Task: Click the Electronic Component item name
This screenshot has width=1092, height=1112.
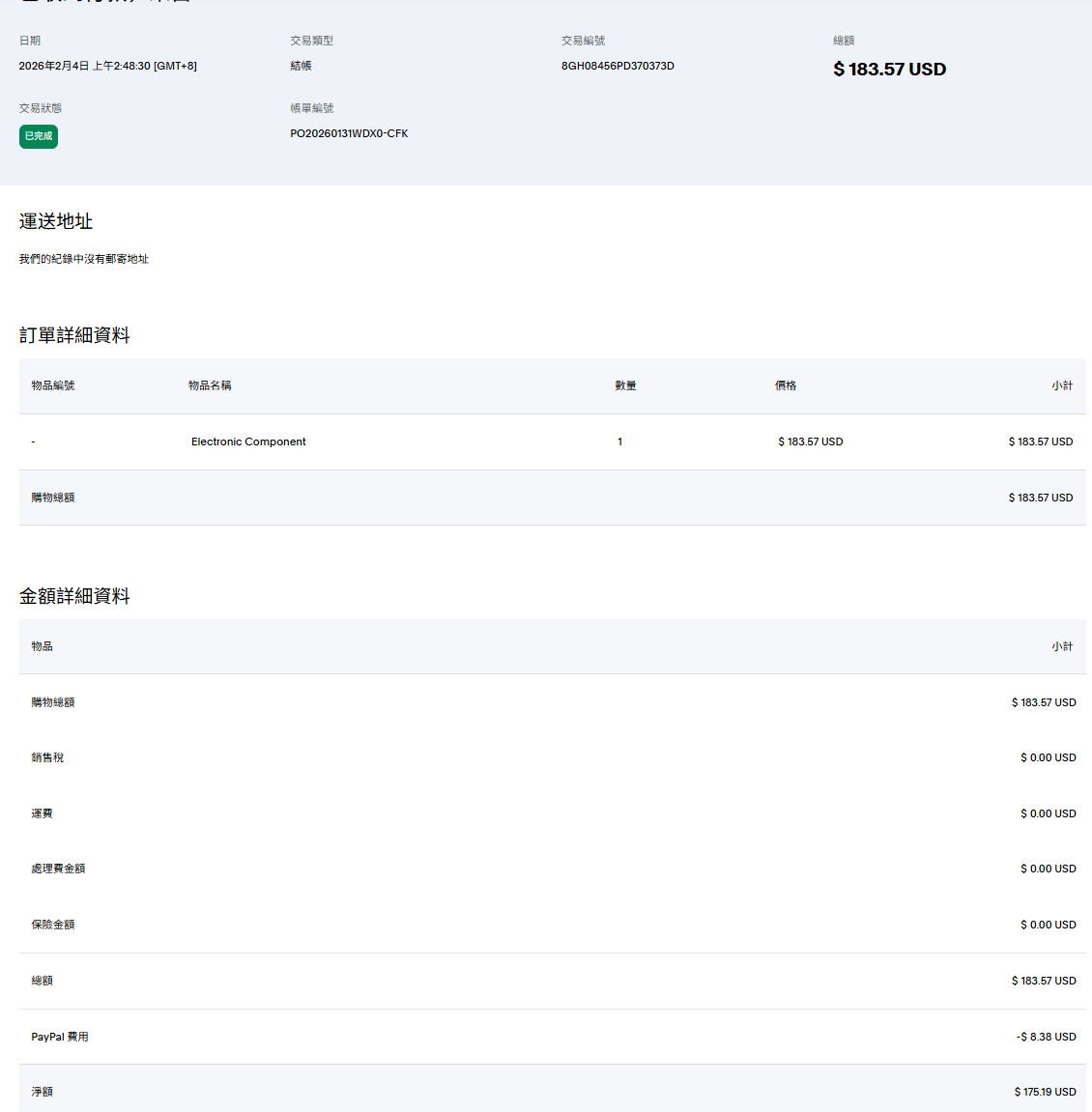Action: click(248, 442)
